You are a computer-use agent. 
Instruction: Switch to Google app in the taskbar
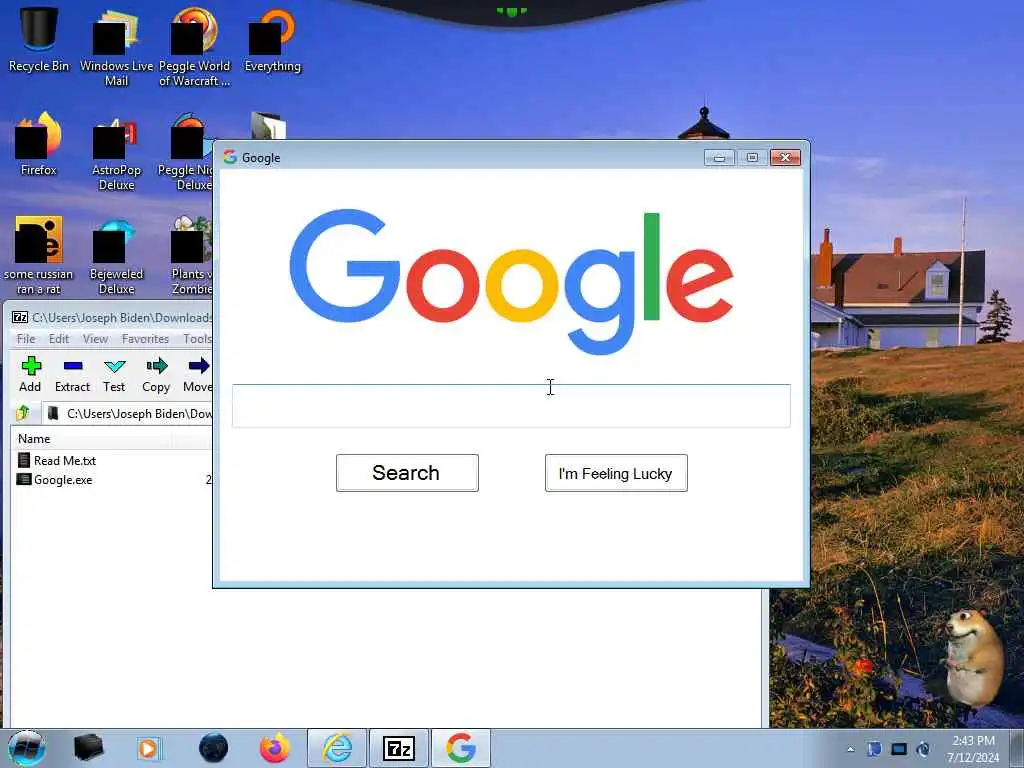click(x=461, y=748)
